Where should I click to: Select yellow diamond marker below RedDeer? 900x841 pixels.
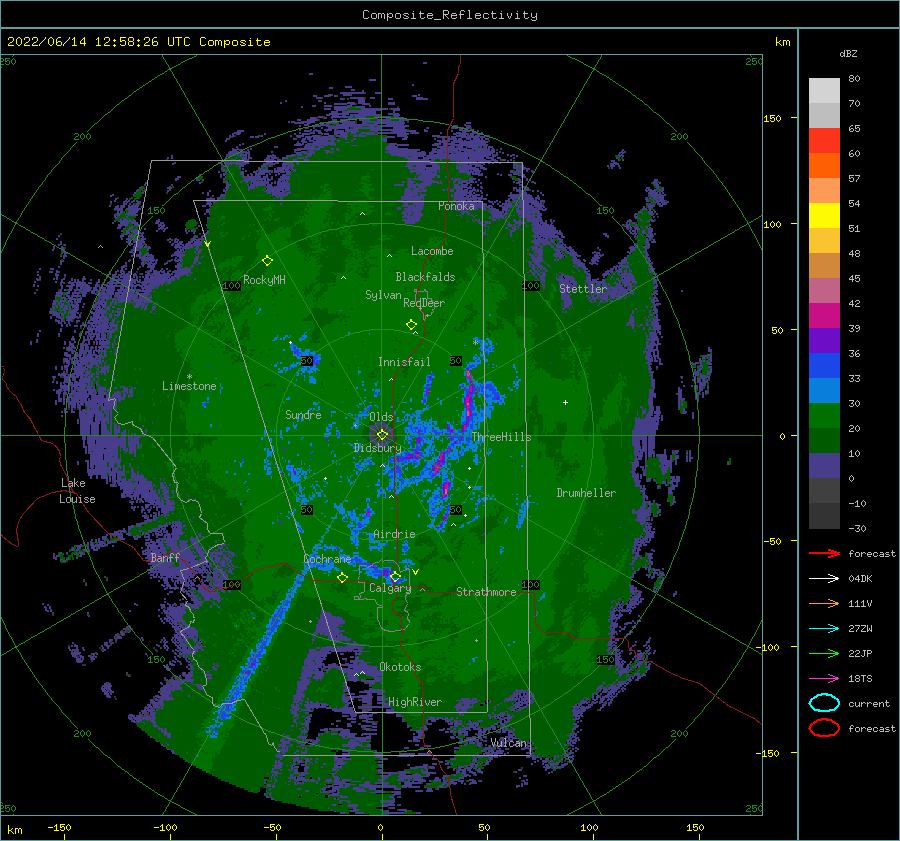[x=411, y=324]
